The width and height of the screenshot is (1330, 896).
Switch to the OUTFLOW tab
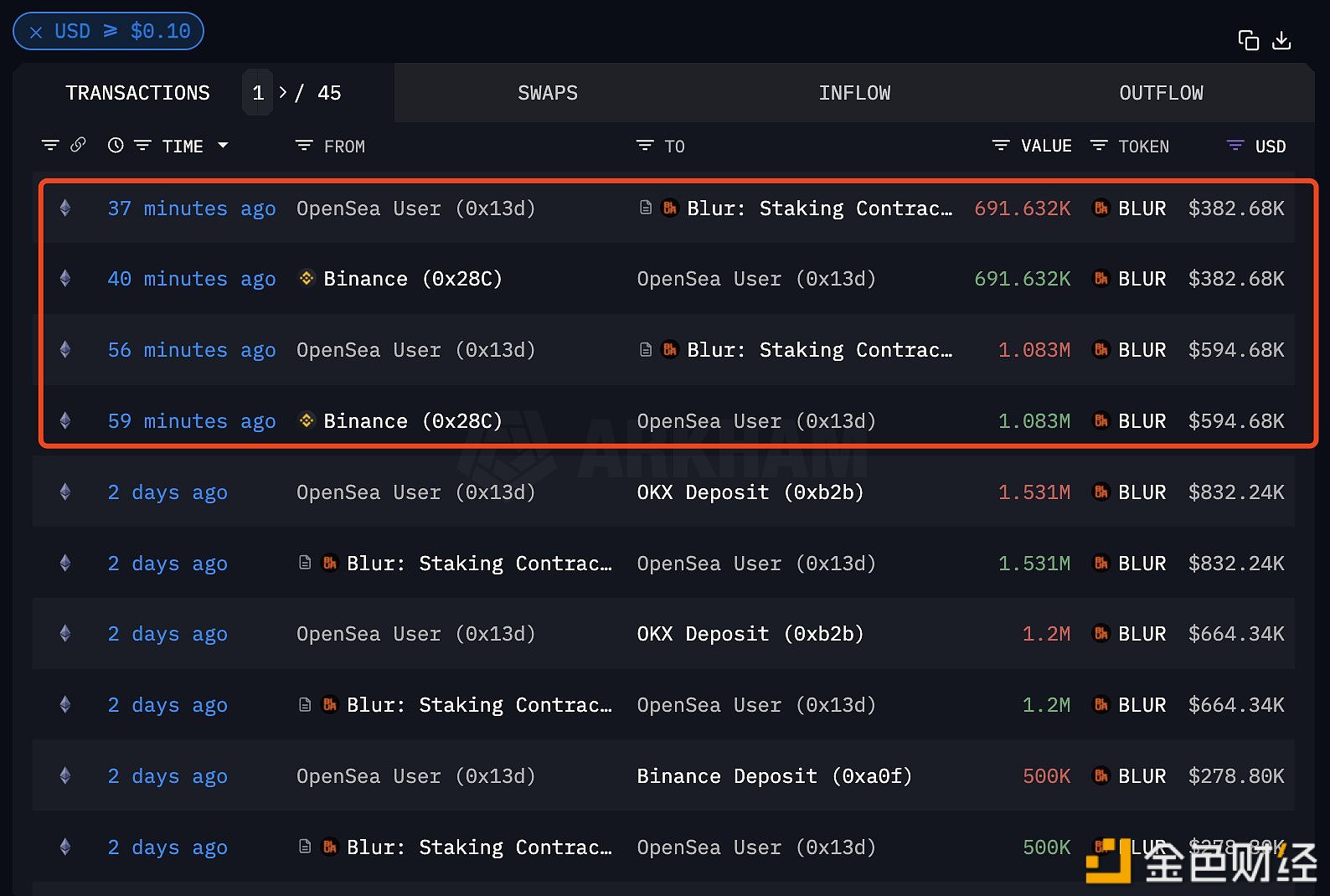point(1161,93)
